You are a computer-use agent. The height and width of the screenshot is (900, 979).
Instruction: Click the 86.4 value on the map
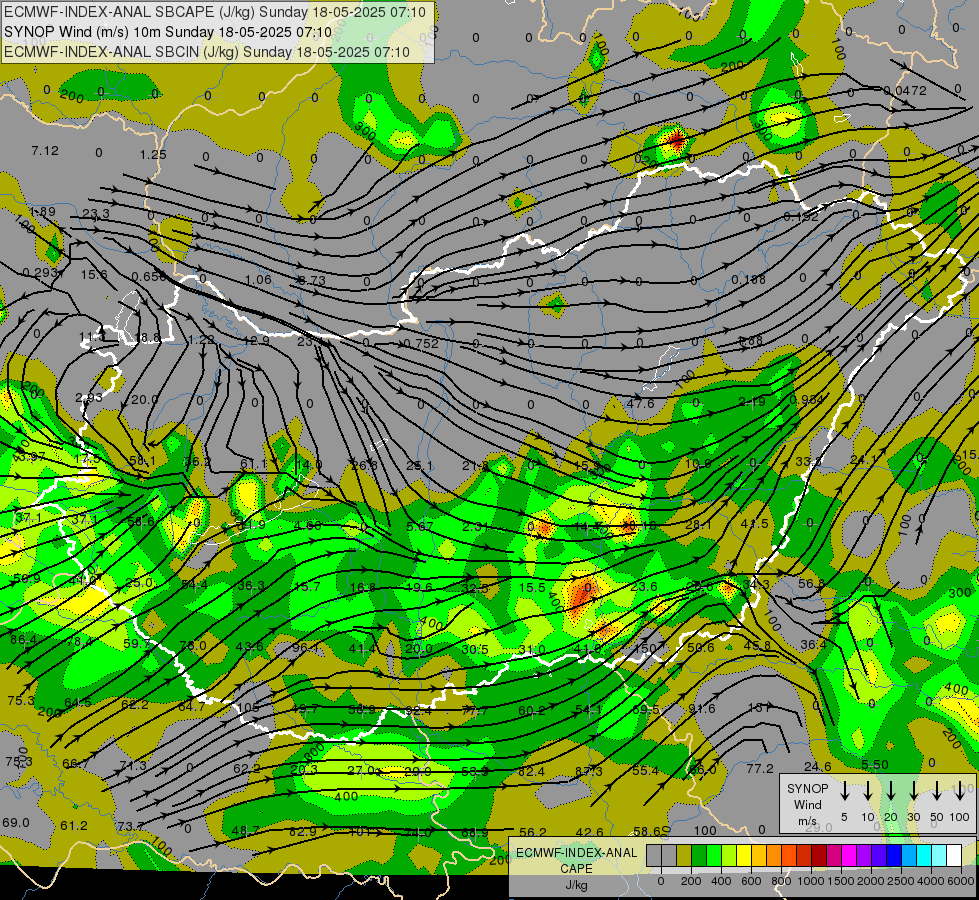click(24, 639)
